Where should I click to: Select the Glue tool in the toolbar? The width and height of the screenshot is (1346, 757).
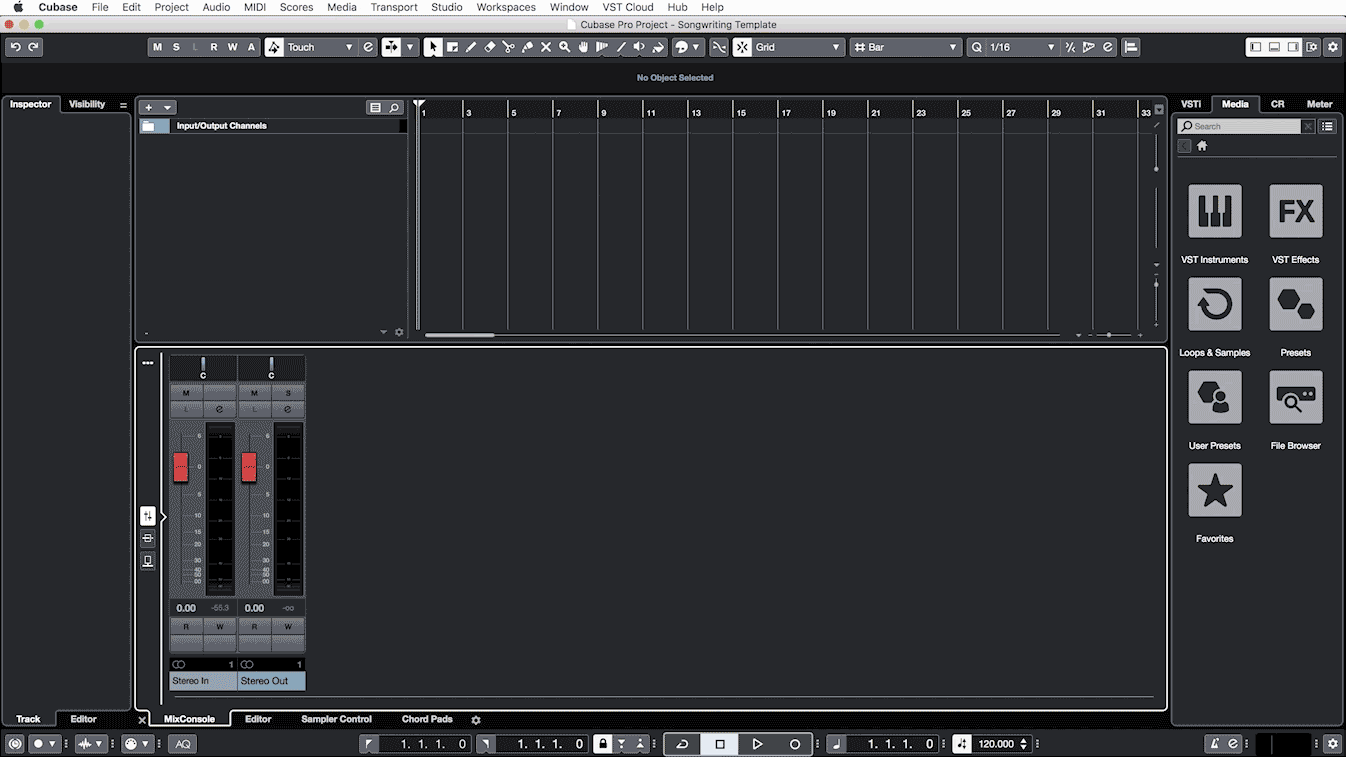(x=528, y=46)
